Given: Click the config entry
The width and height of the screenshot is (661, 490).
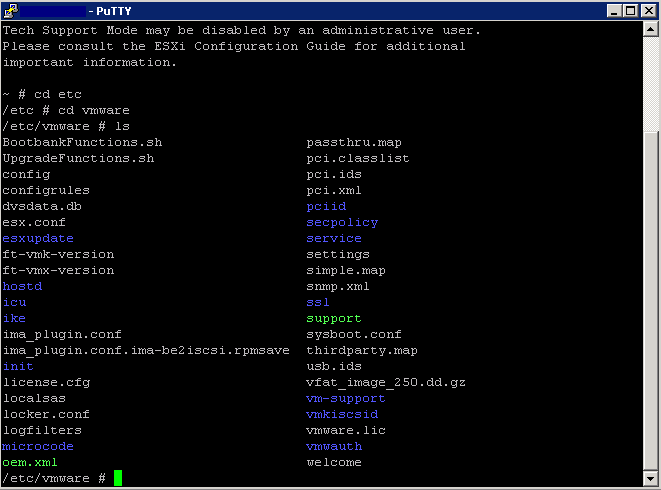Looking at the screenshot, I should pyautogui.click(x=26, y=175).
